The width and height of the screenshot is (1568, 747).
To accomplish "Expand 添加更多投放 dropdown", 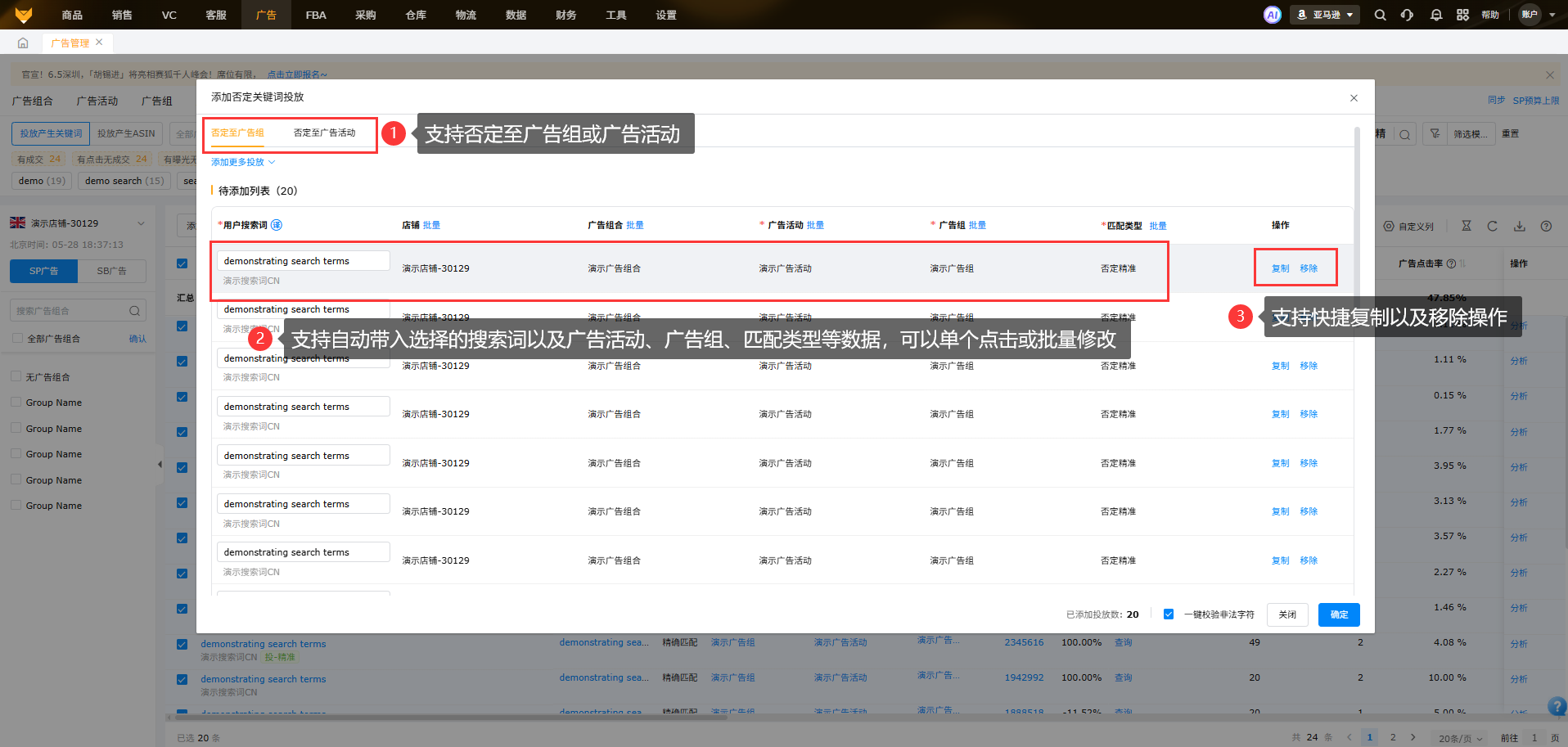I will [x=243, y=162].
